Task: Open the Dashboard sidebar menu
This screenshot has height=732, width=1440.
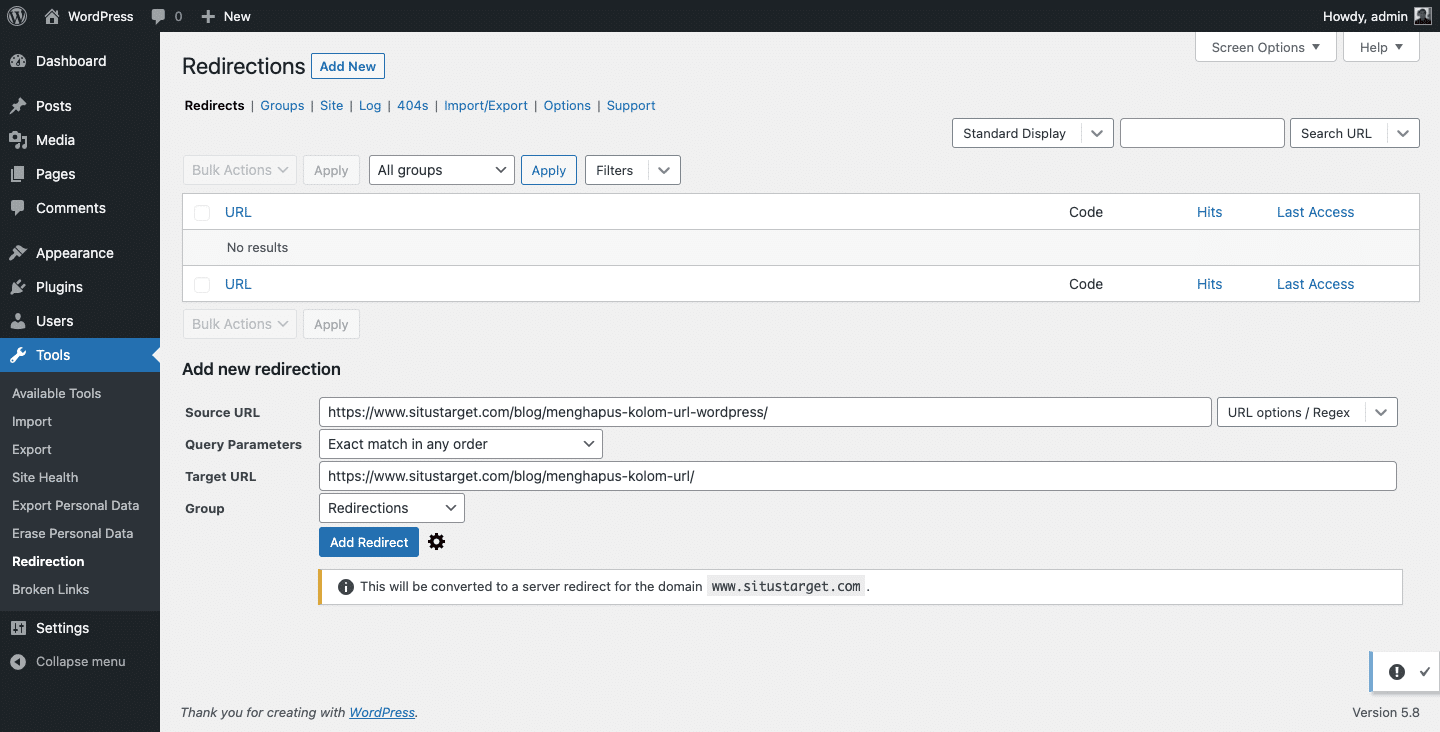Action: click(80, 61)
